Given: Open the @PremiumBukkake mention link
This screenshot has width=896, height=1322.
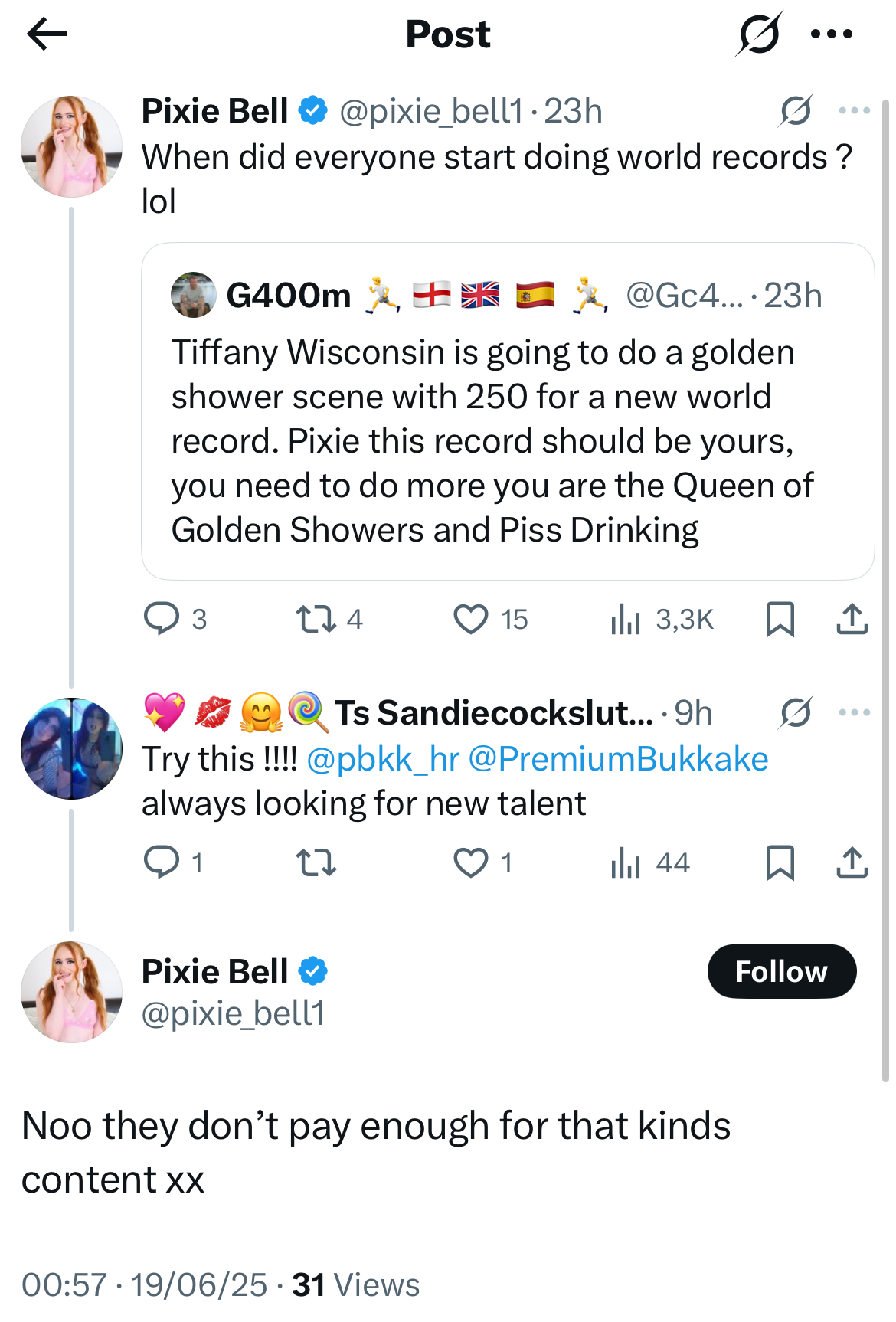Looking at the screenshot, I should click(x=617, y=759).
